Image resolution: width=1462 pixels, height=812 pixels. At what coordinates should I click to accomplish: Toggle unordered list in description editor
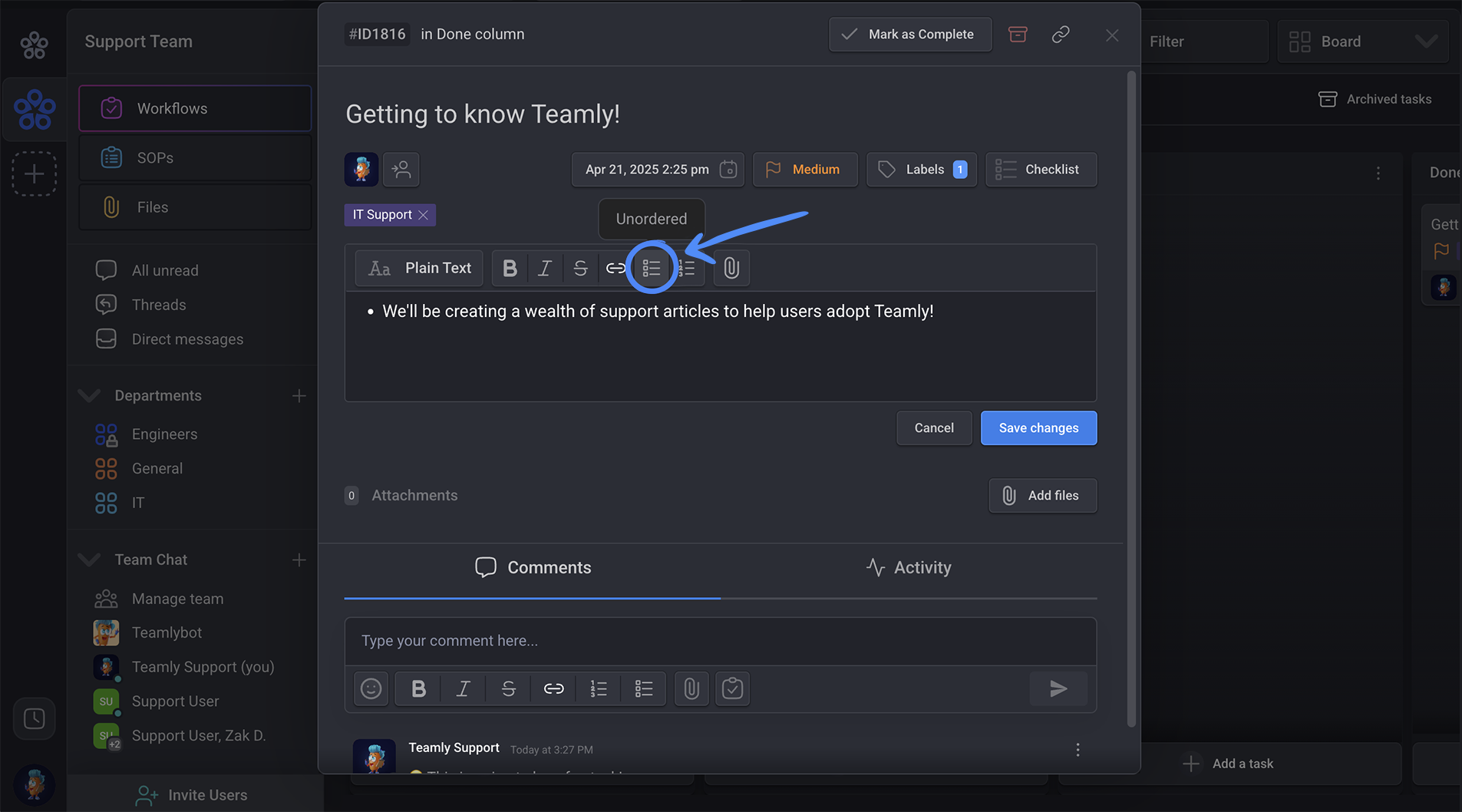click(x=652, y=268)
